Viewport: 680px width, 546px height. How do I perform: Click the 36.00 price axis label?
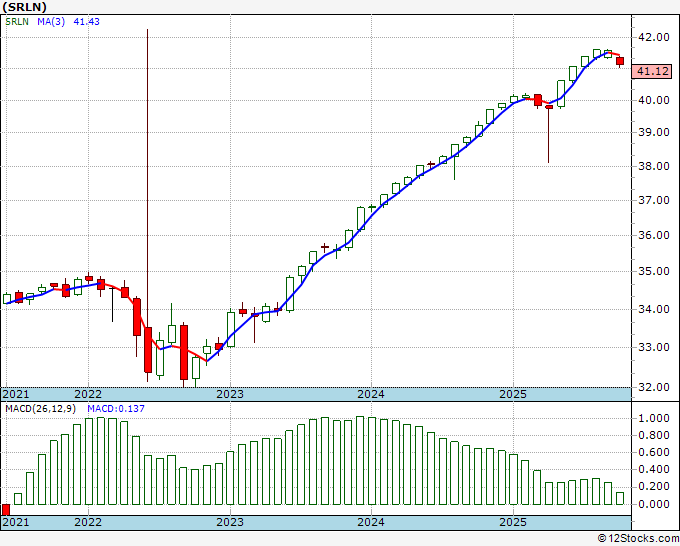point(654,235)
